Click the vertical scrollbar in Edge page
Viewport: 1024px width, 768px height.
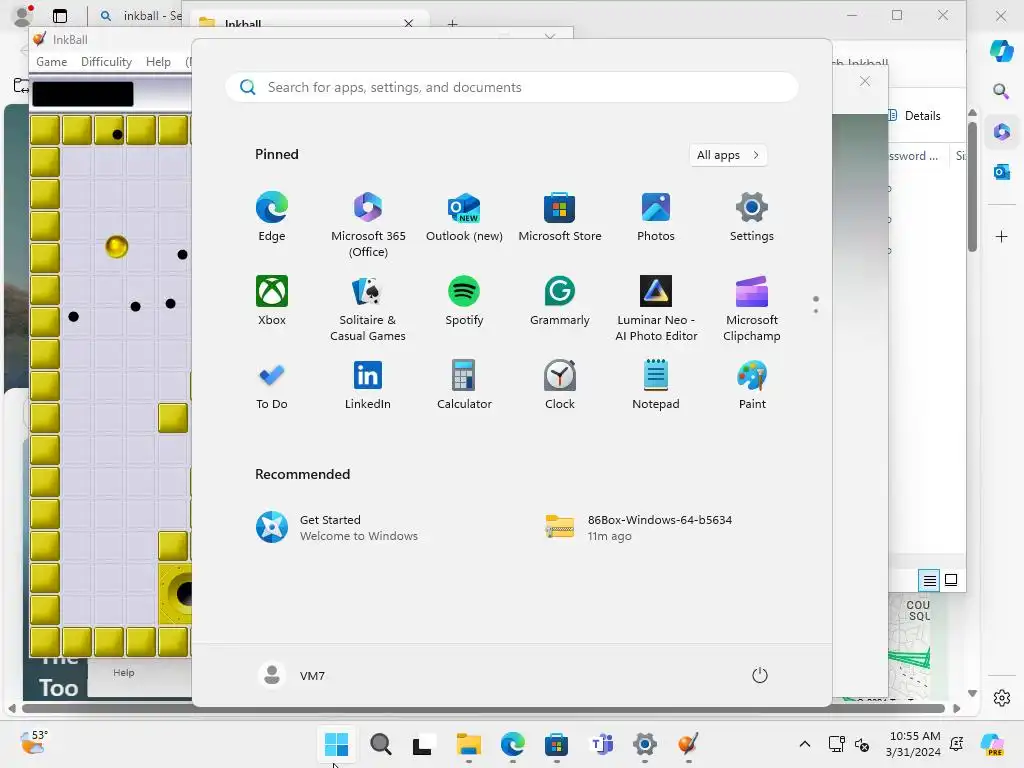[x=972, y=185]
